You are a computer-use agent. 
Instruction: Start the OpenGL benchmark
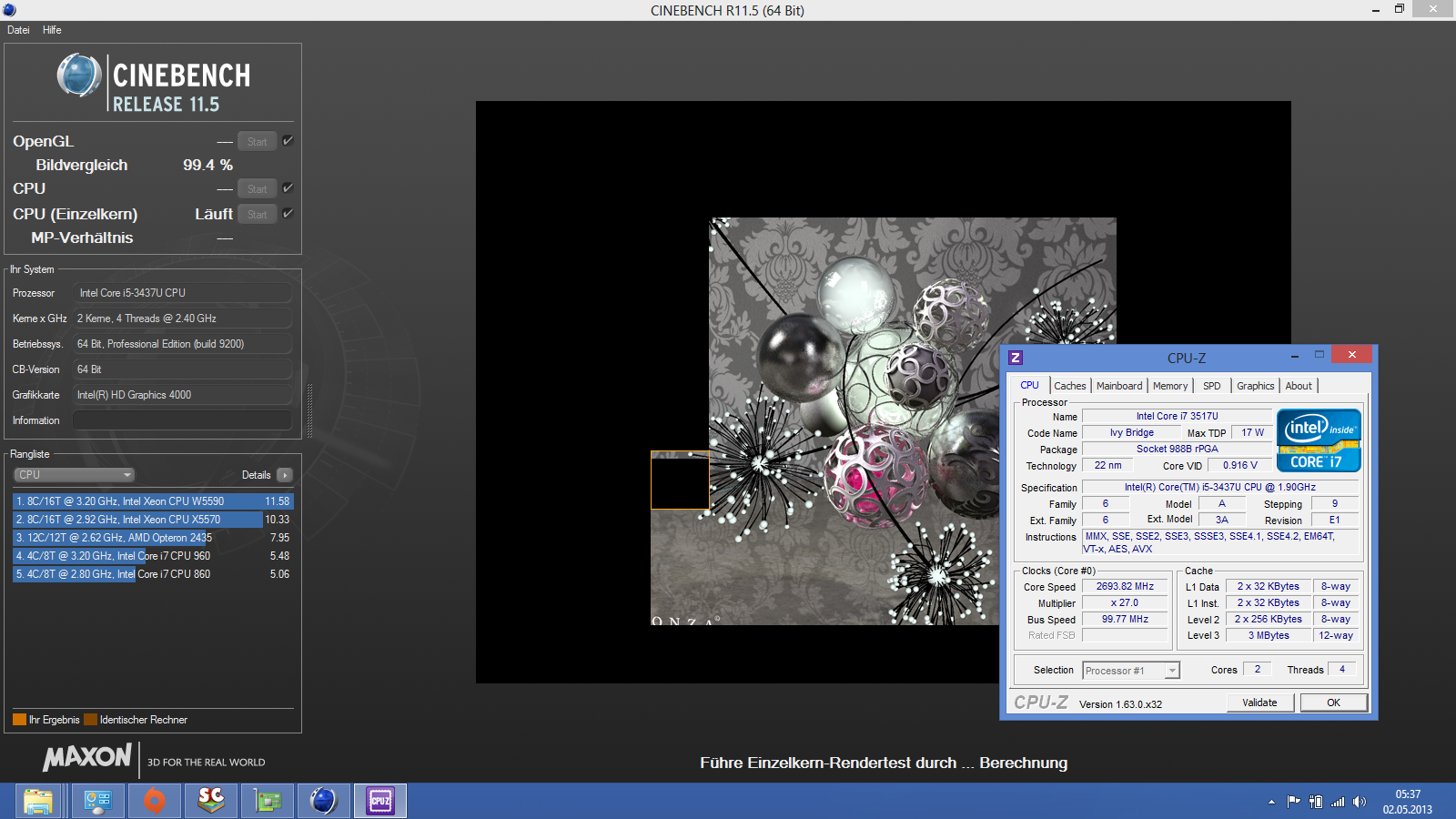click(x=257, y=141)
